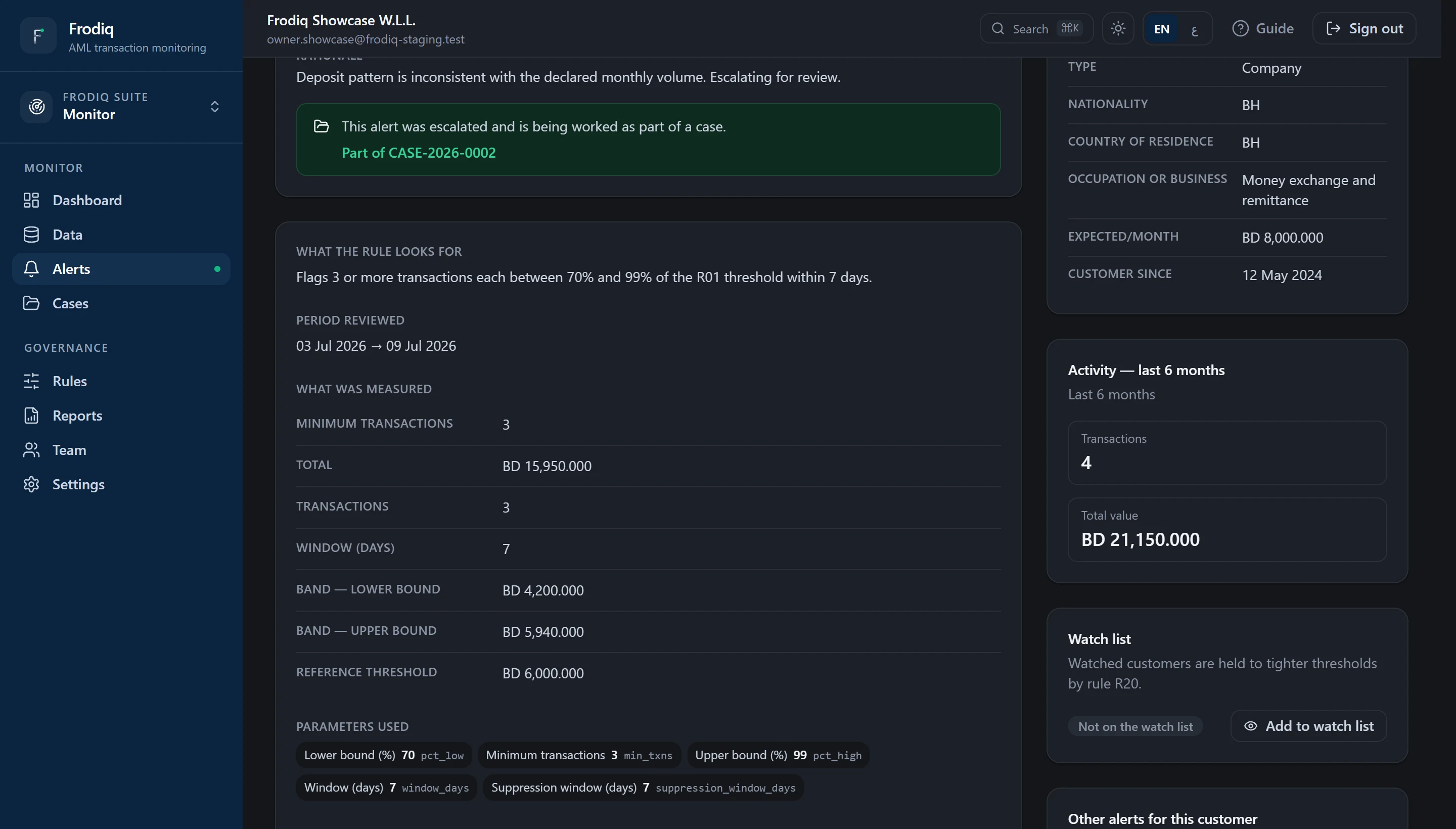
Task: Open the Guide help link
Action: click(x=1262, y=28)
